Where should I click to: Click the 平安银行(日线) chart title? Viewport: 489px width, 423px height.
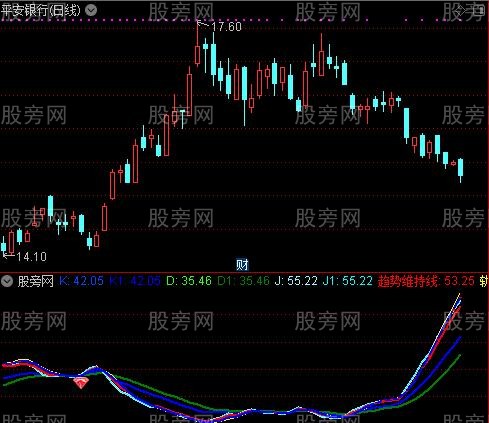pos(40,10)
